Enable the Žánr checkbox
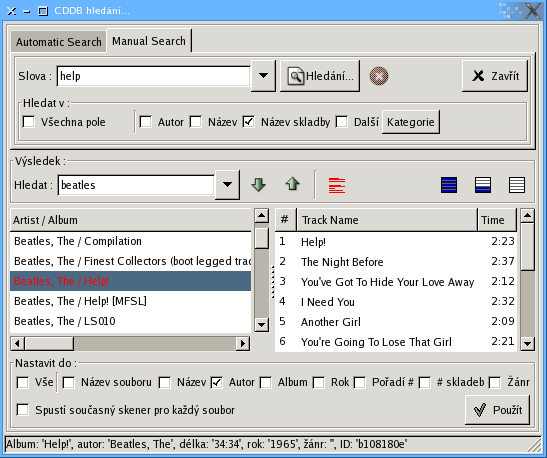 pos(495,382)
